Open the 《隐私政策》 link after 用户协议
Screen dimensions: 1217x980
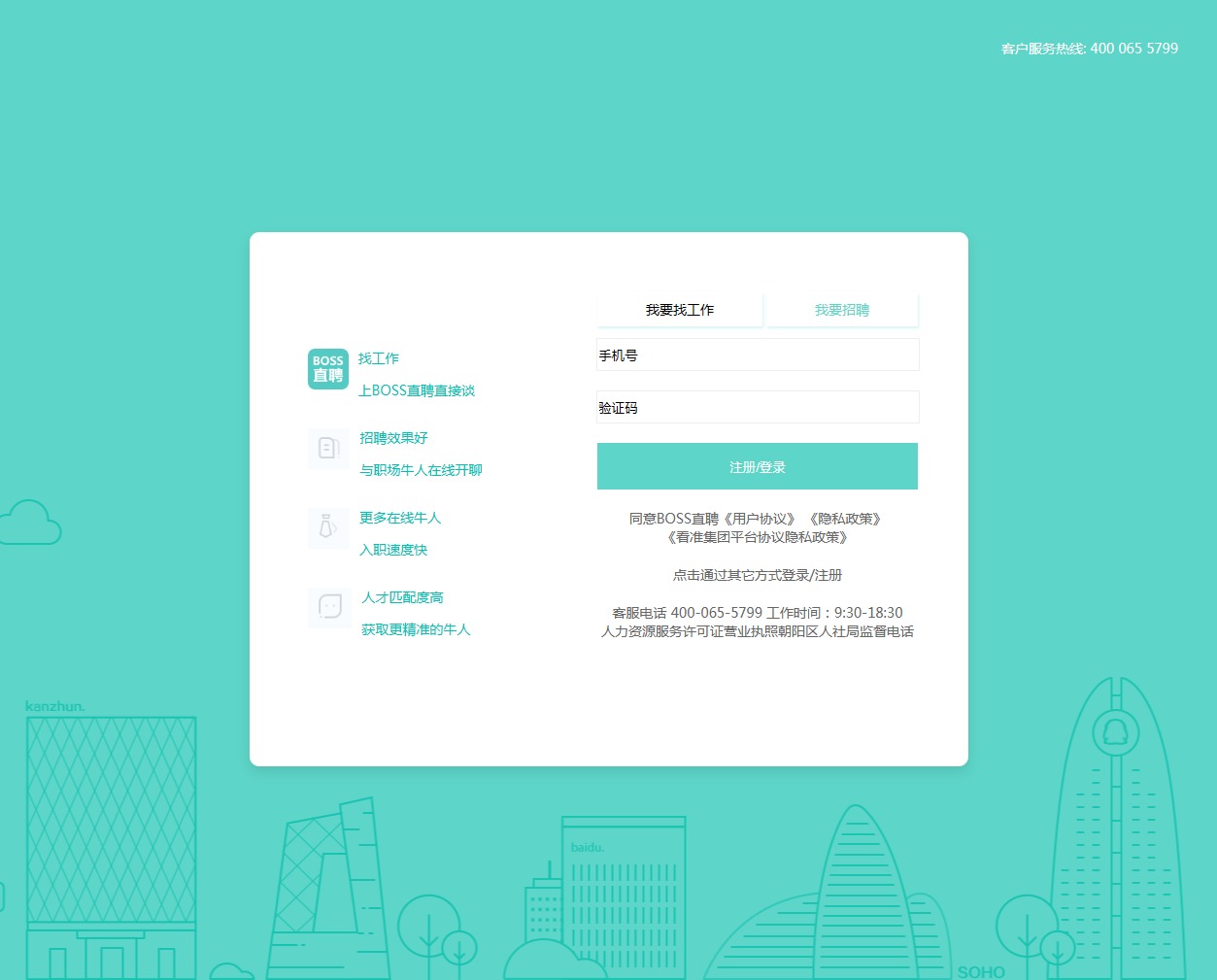pyautogui.click(x=845, y=519)
